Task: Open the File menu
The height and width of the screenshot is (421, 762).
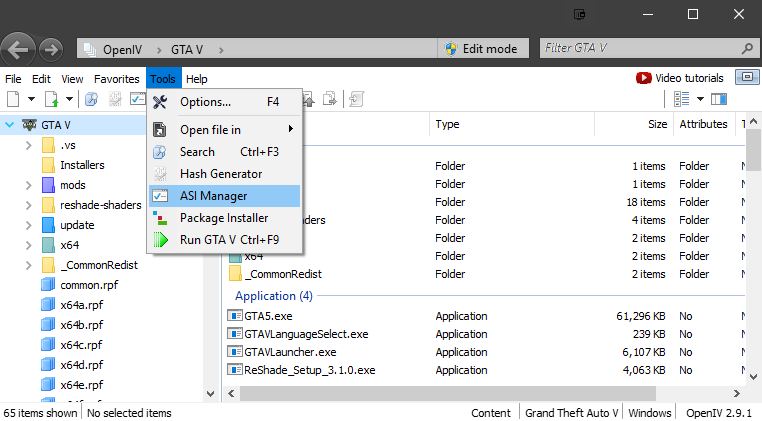Action: pyautogui.click(x=13, y=79)
